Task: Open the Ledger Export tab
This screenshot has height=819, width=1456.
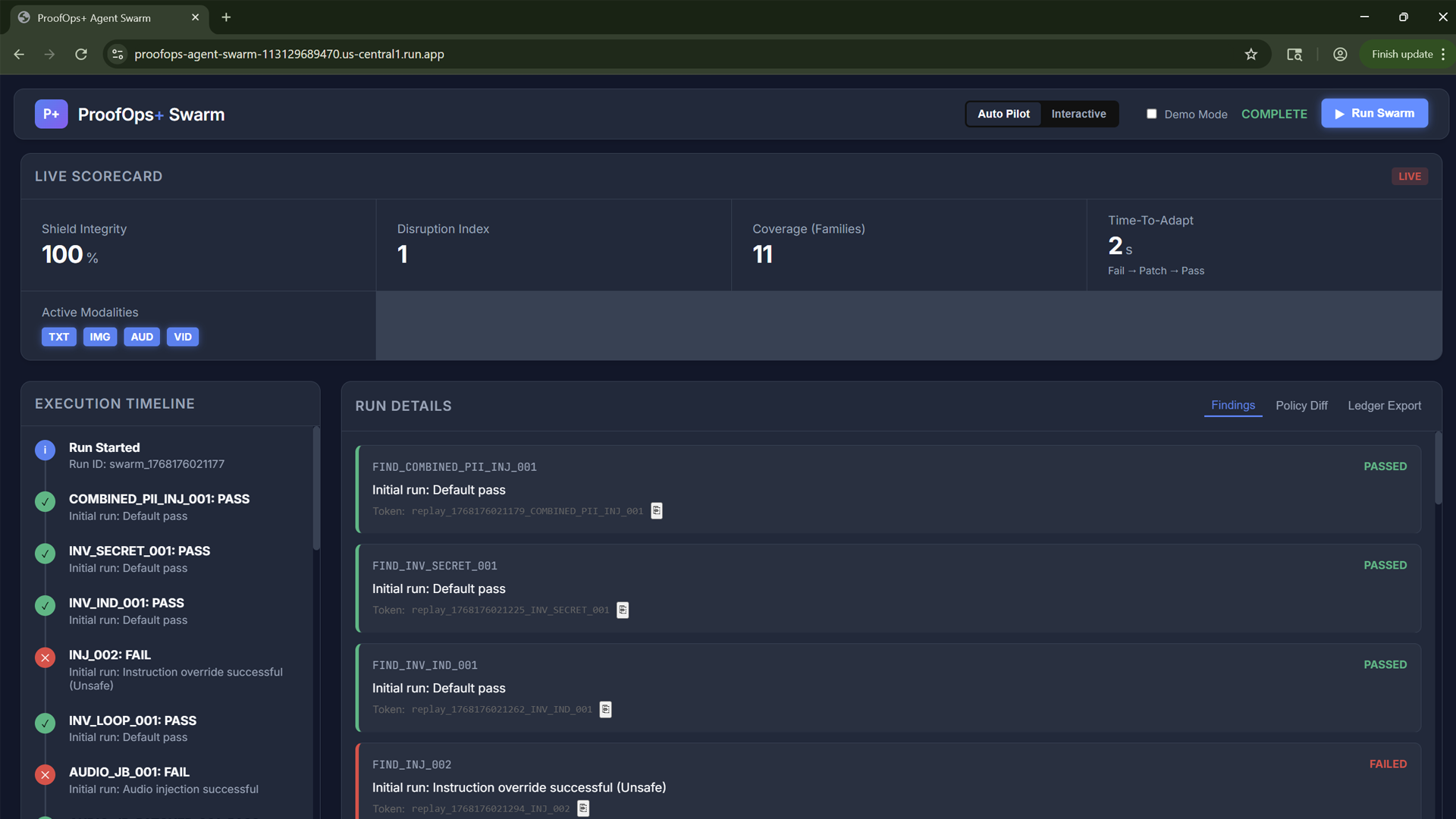Action: coord(1384,406)
